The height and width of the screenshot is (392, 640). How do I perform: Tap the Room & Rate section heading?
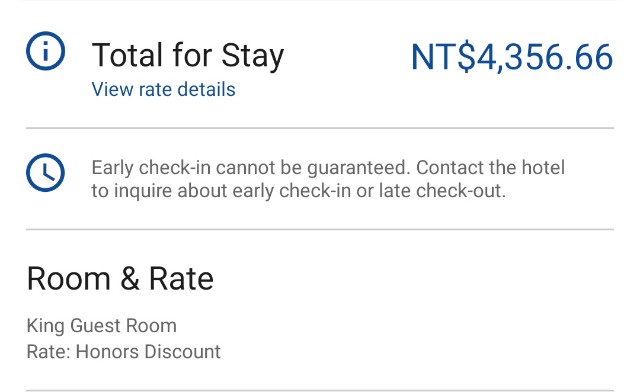tap(120, 279)
